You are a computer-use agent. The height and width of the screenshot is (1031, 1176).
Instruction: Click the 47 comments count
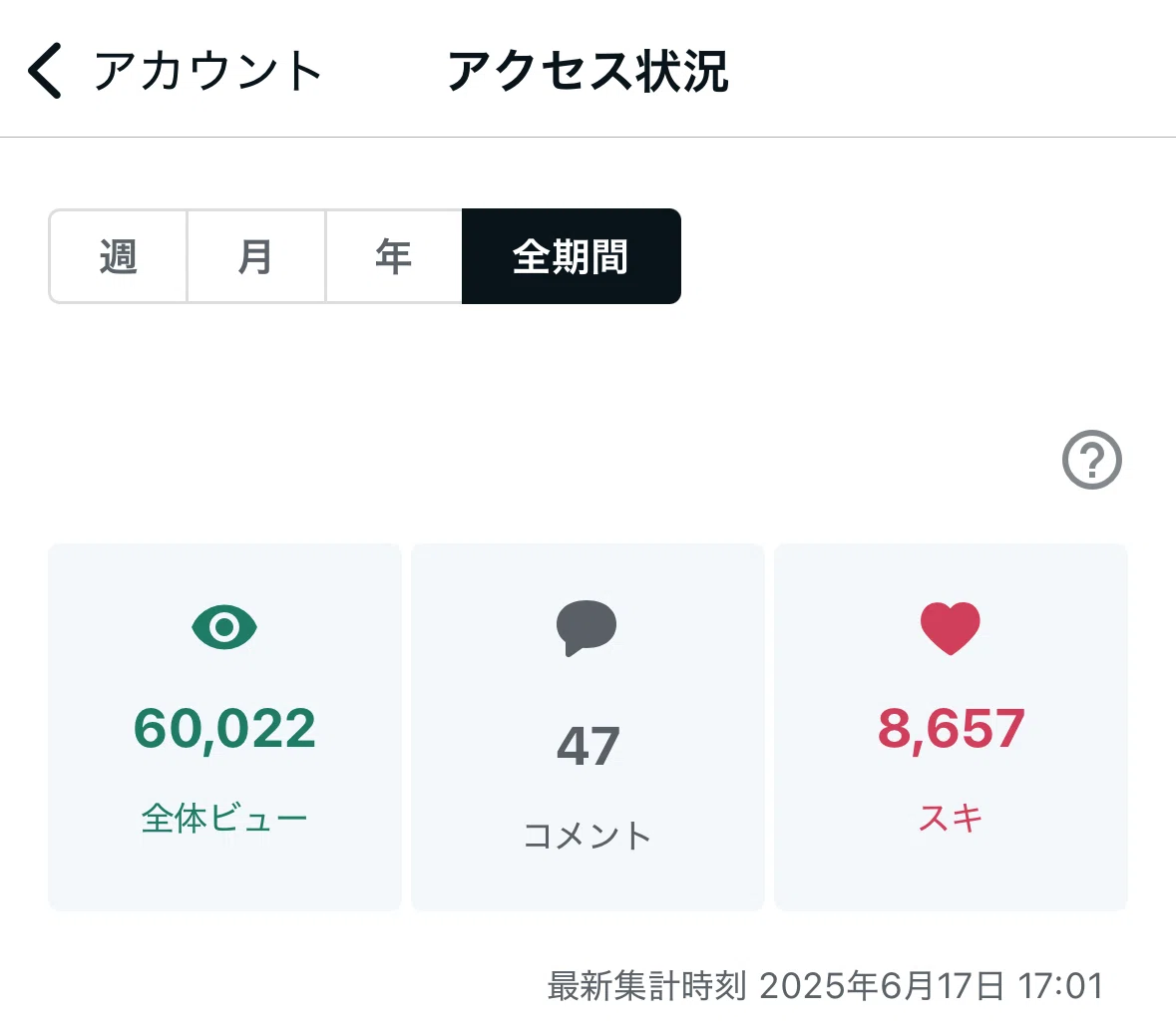click(588, 746)
